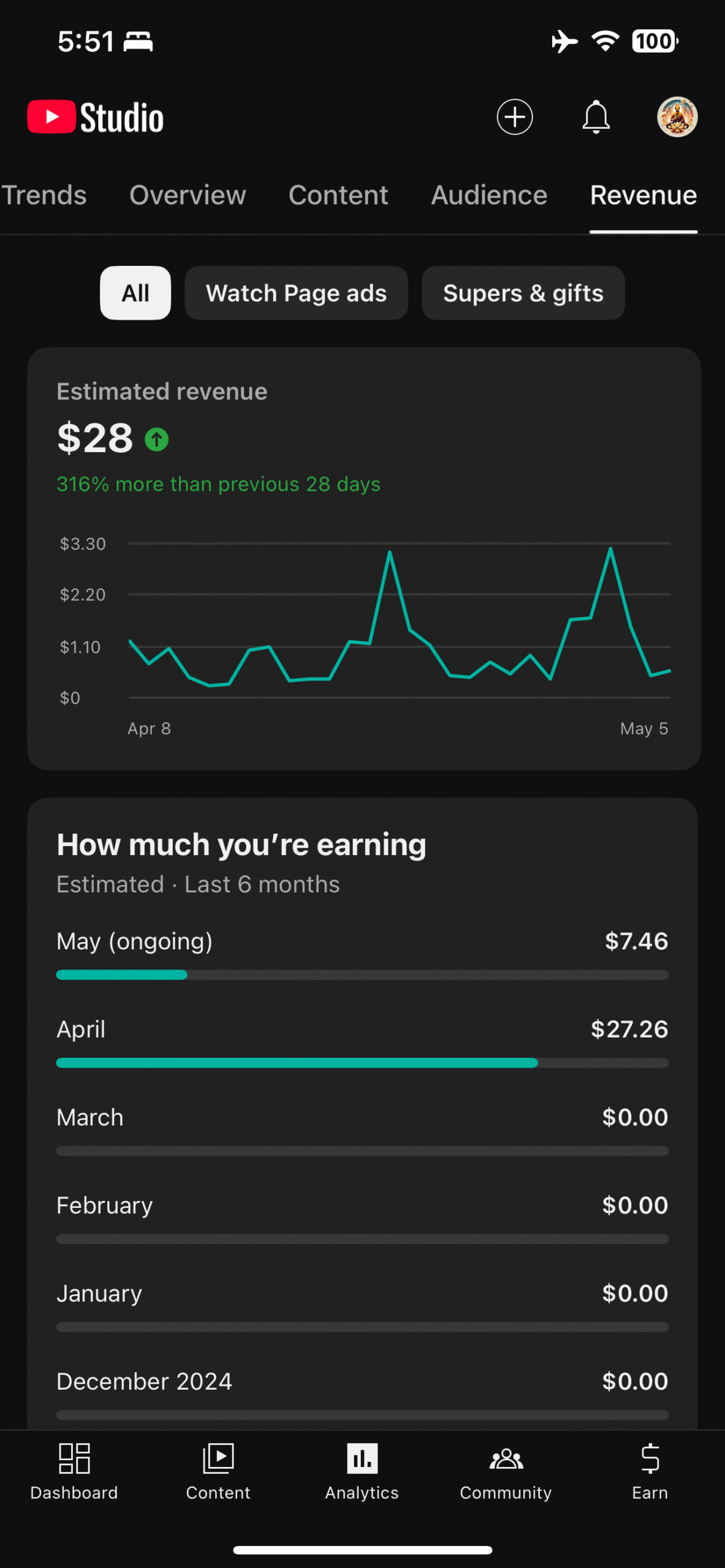Switch to the Audience tab
Image resolution: width=725 pixels, height=1568 pixels.
pos(489,195)
